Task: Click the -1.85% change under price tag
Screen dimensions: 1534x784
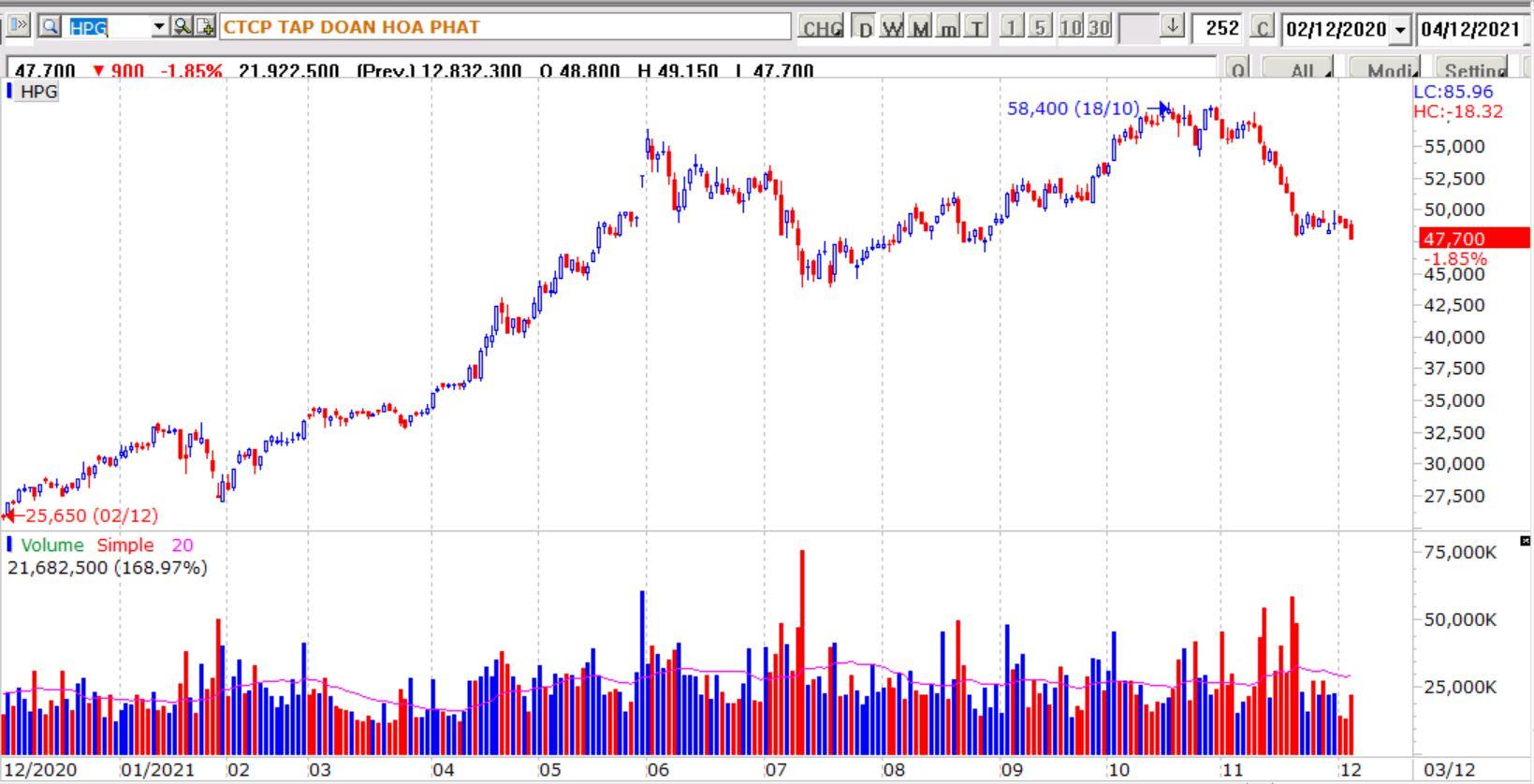Action: point(1455,258)
